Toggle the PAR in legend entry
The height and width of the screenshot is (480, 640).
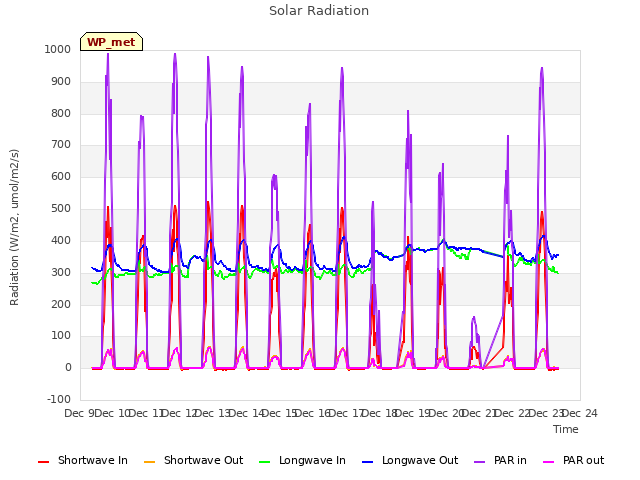pyautogui.click(x=500, y=460)
